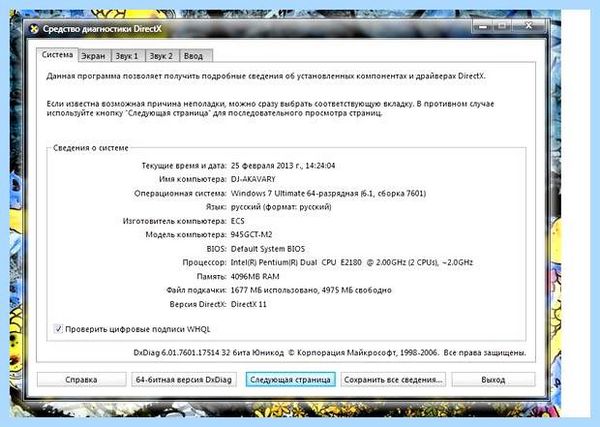600x427 pixels.
Task: Click the Имя компьютера label
Action: (x=193, y=179)
